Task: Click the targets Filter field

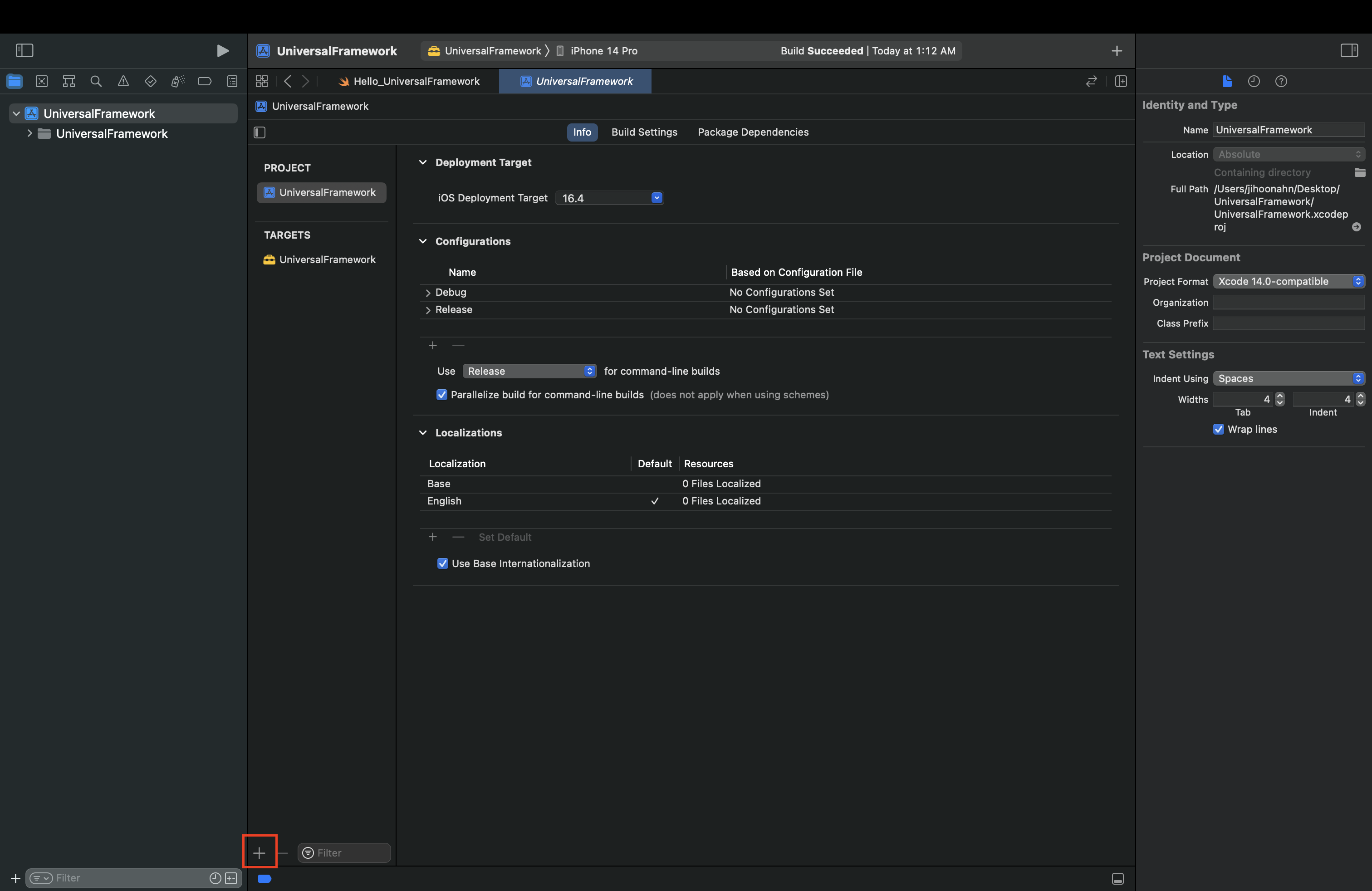Action: coord(344,852)
